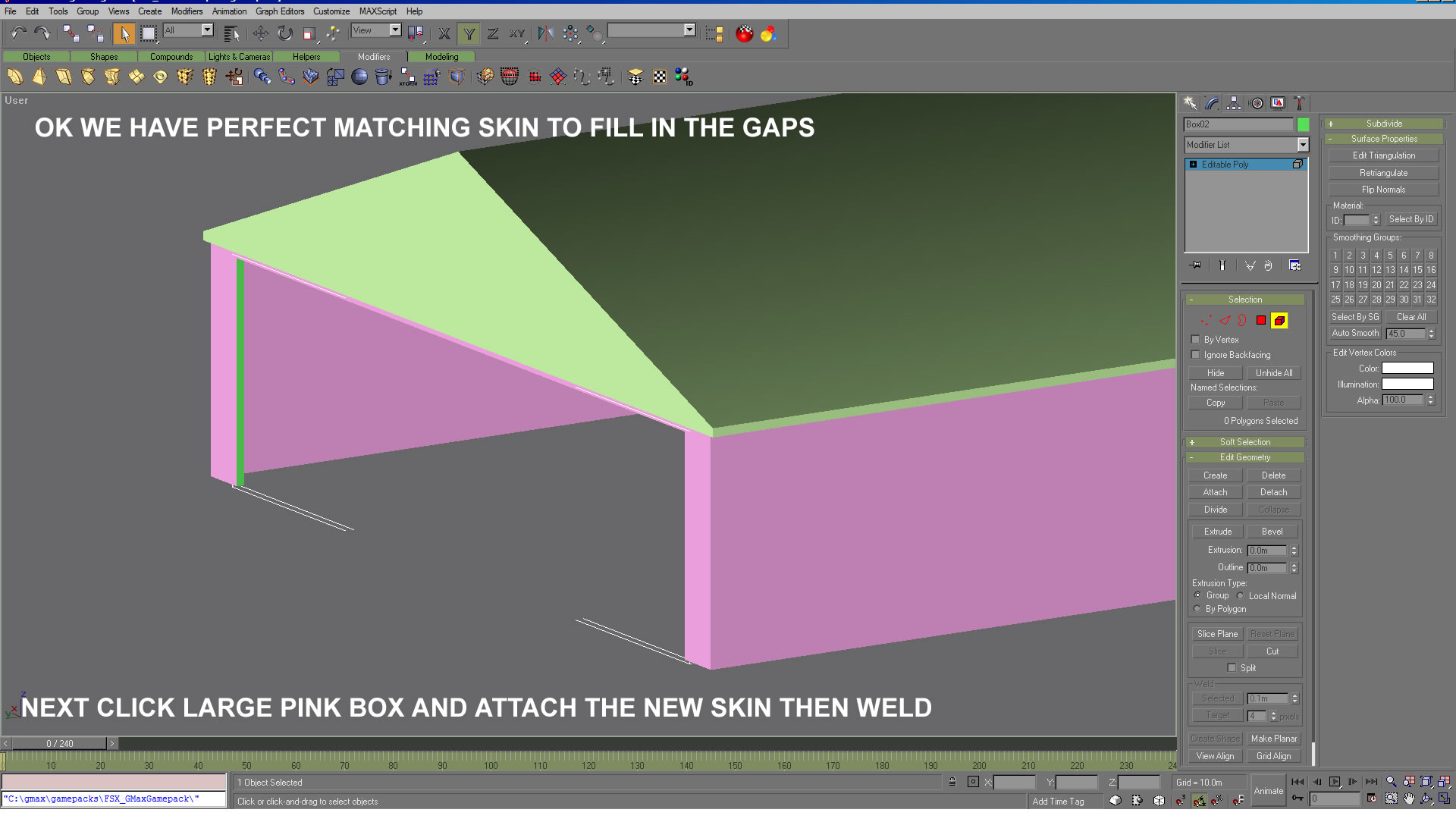Click the green object color swatch
This screenshot has width=1456, height=819.
pyautogui.click(x=1303, y=124)
